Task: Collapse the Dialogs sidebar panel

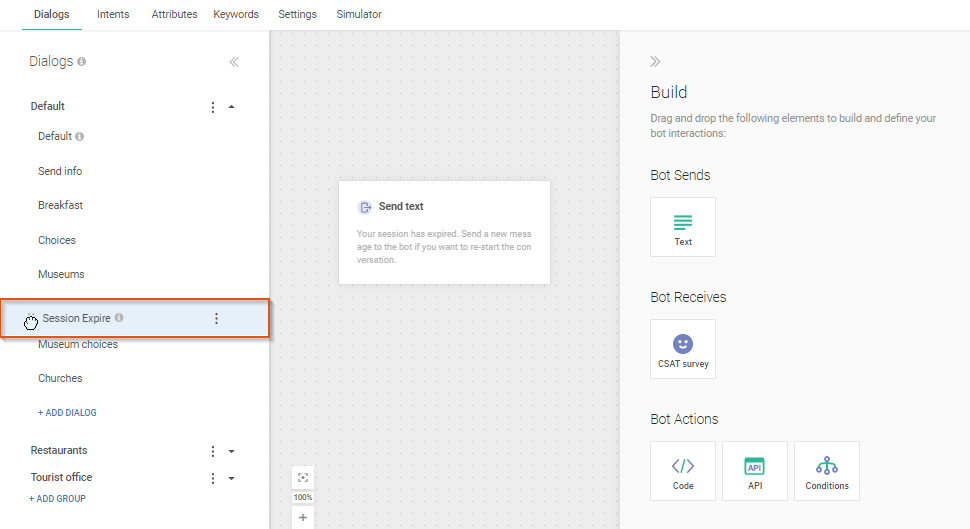Action: (x=234, y=62)
